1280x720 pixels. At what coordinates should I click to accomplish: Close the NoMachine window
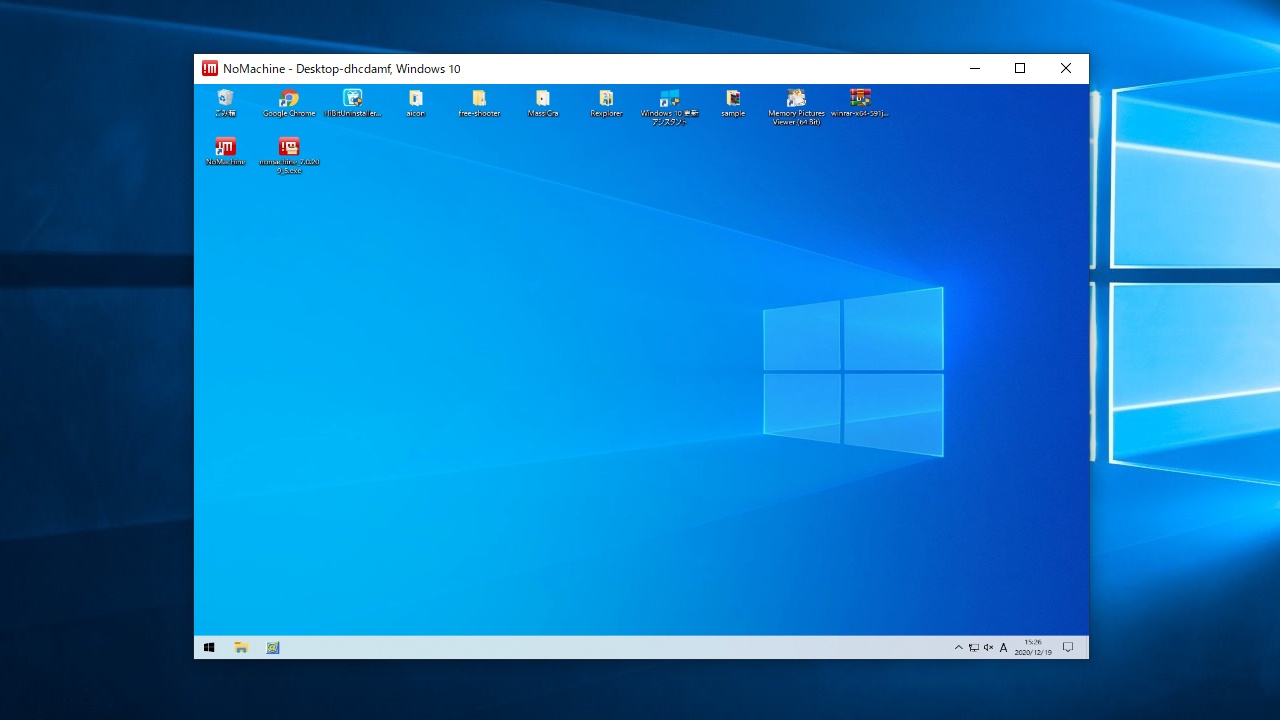[x=1066, y=69]
